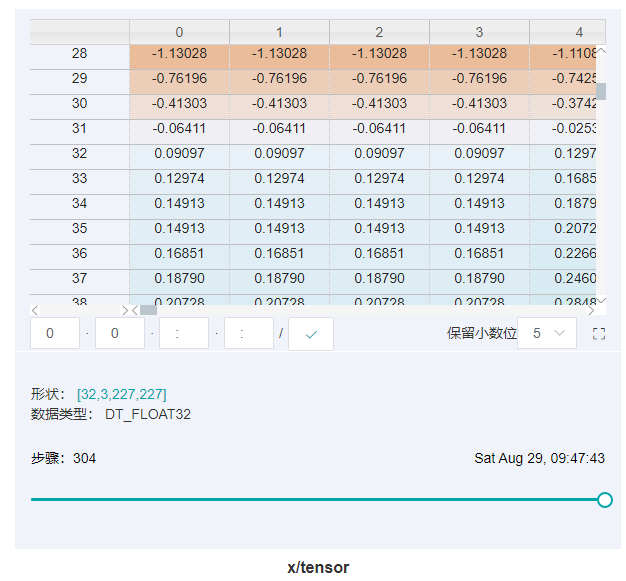The height and width of the screenshot is (581, 626).
Task: Click cell -0.06411 in row 31, column 0
Action: [x=179, y=129]
